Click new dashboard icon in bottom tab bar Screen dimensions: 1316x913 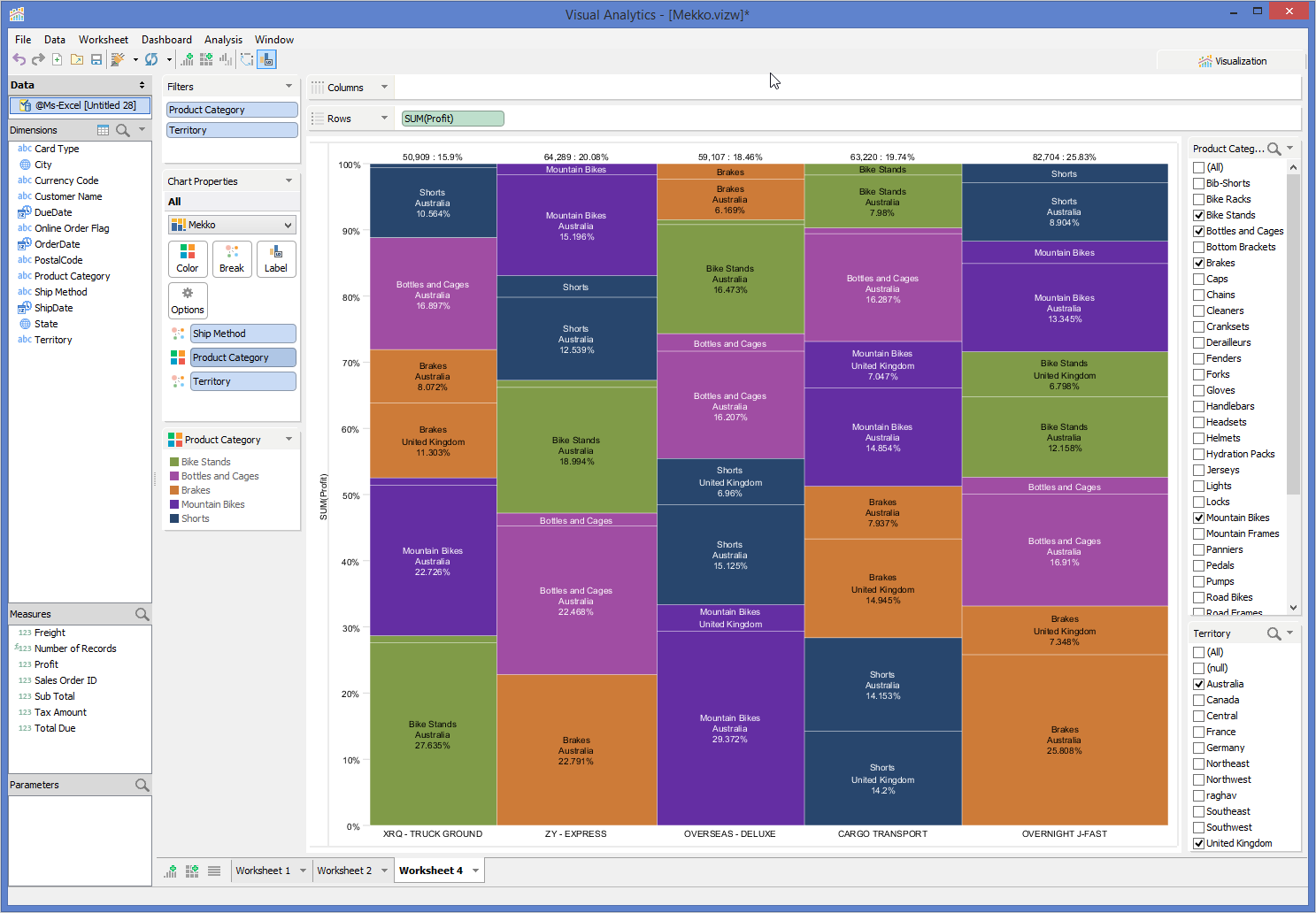[x=192, y=871]
